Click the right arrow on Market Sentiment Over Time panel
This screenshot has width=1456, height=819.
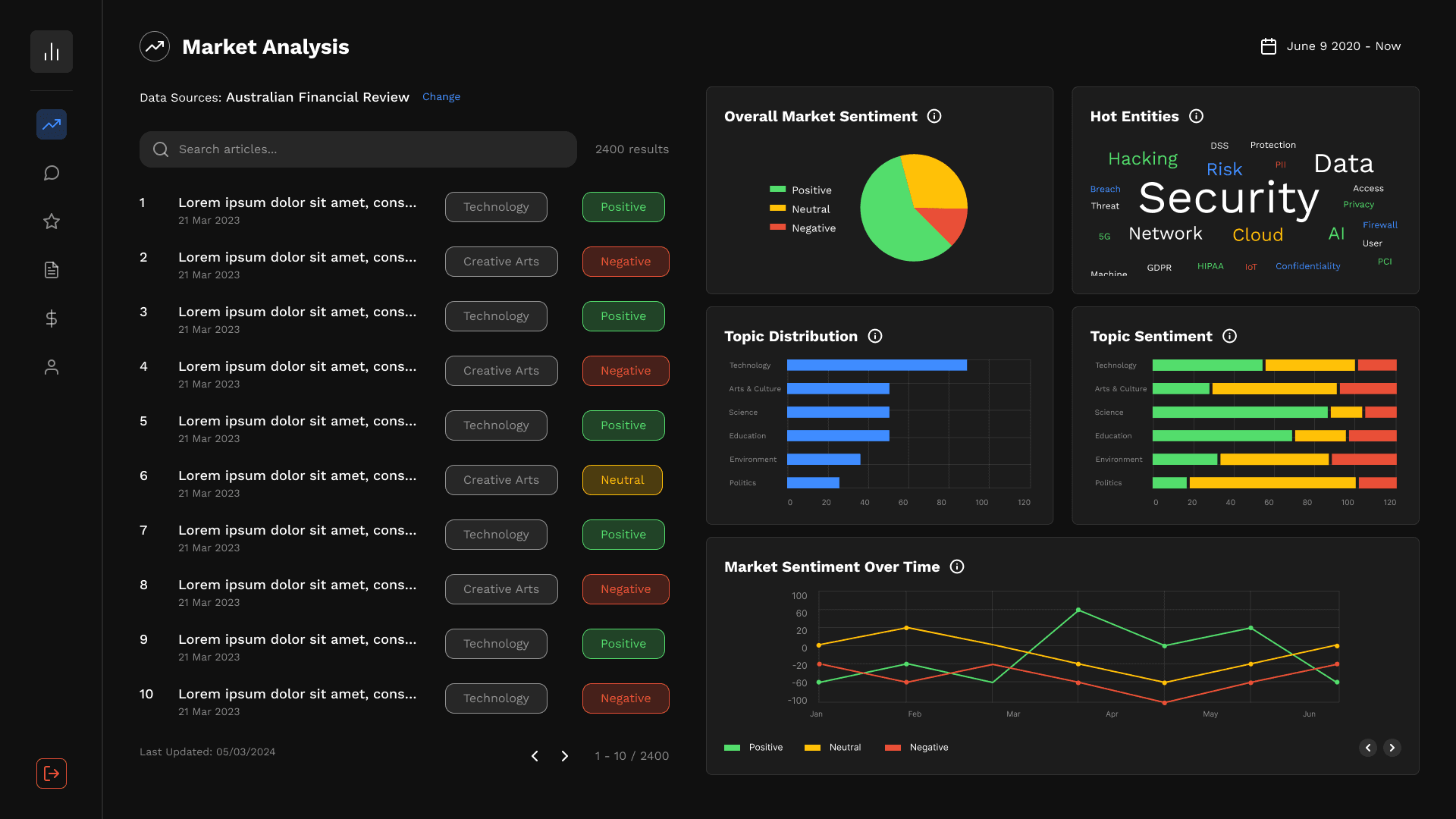[x=1392, y=748]
